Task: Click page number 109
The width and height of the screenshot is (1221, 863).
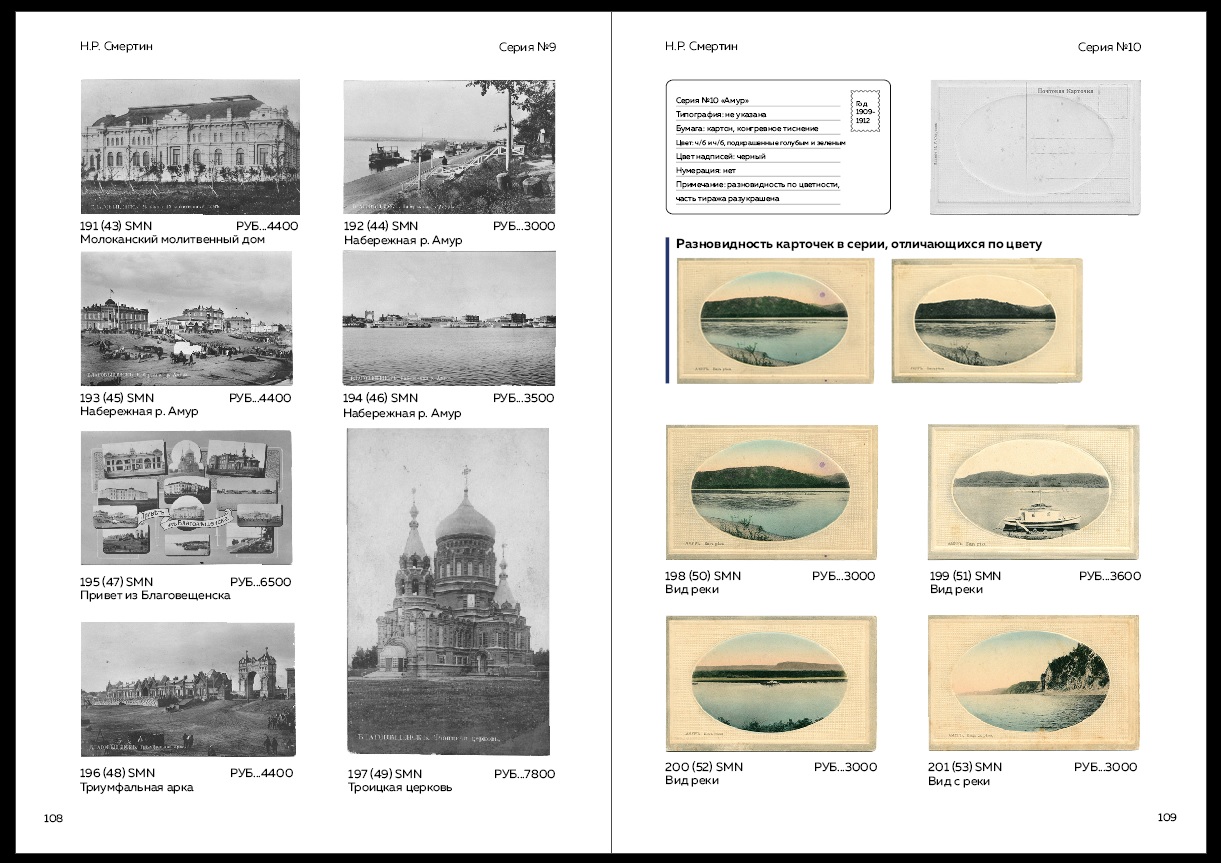Action: click(x=1167, y=817)
